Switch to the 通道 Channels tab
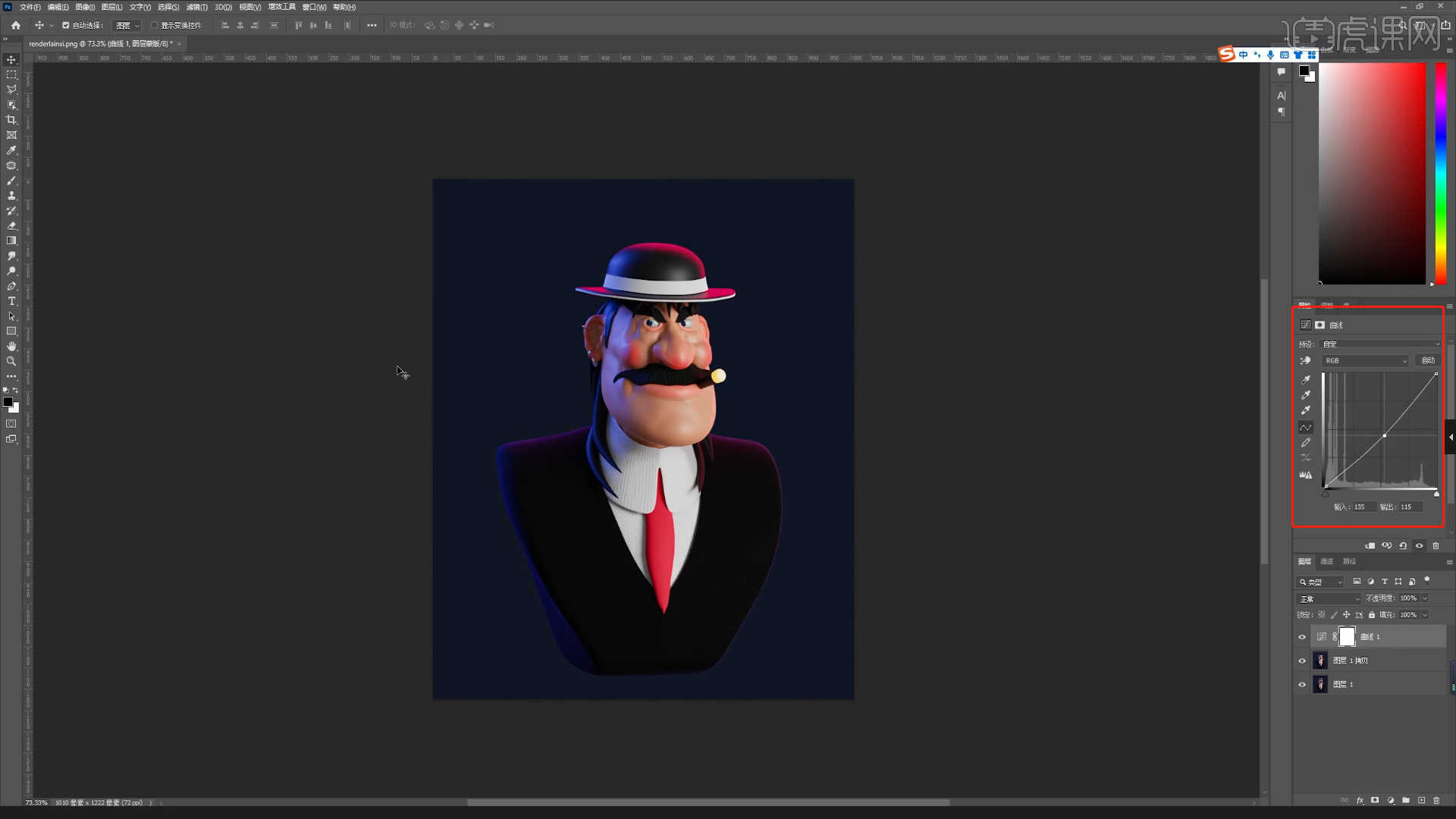 click(x=1326, y=562)
